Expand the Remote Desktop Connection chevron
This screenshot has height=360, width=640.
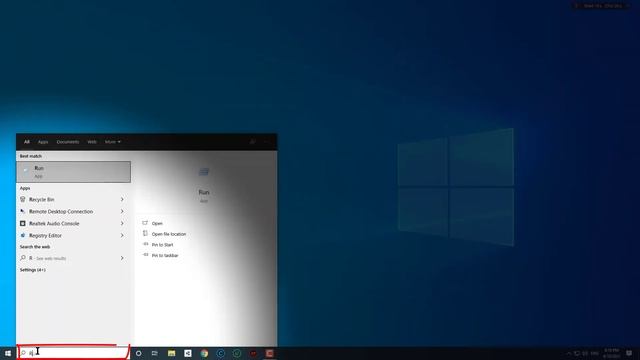pos(122,211)
